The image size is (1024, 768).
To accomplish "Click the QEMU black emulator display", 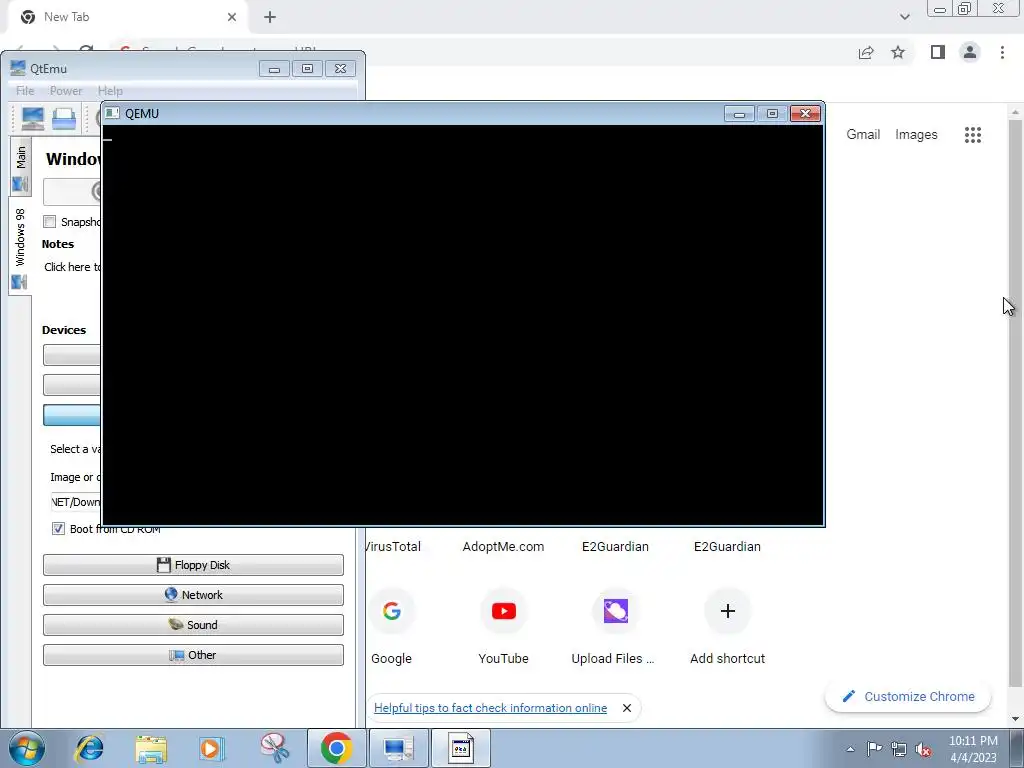I will 463,325.
